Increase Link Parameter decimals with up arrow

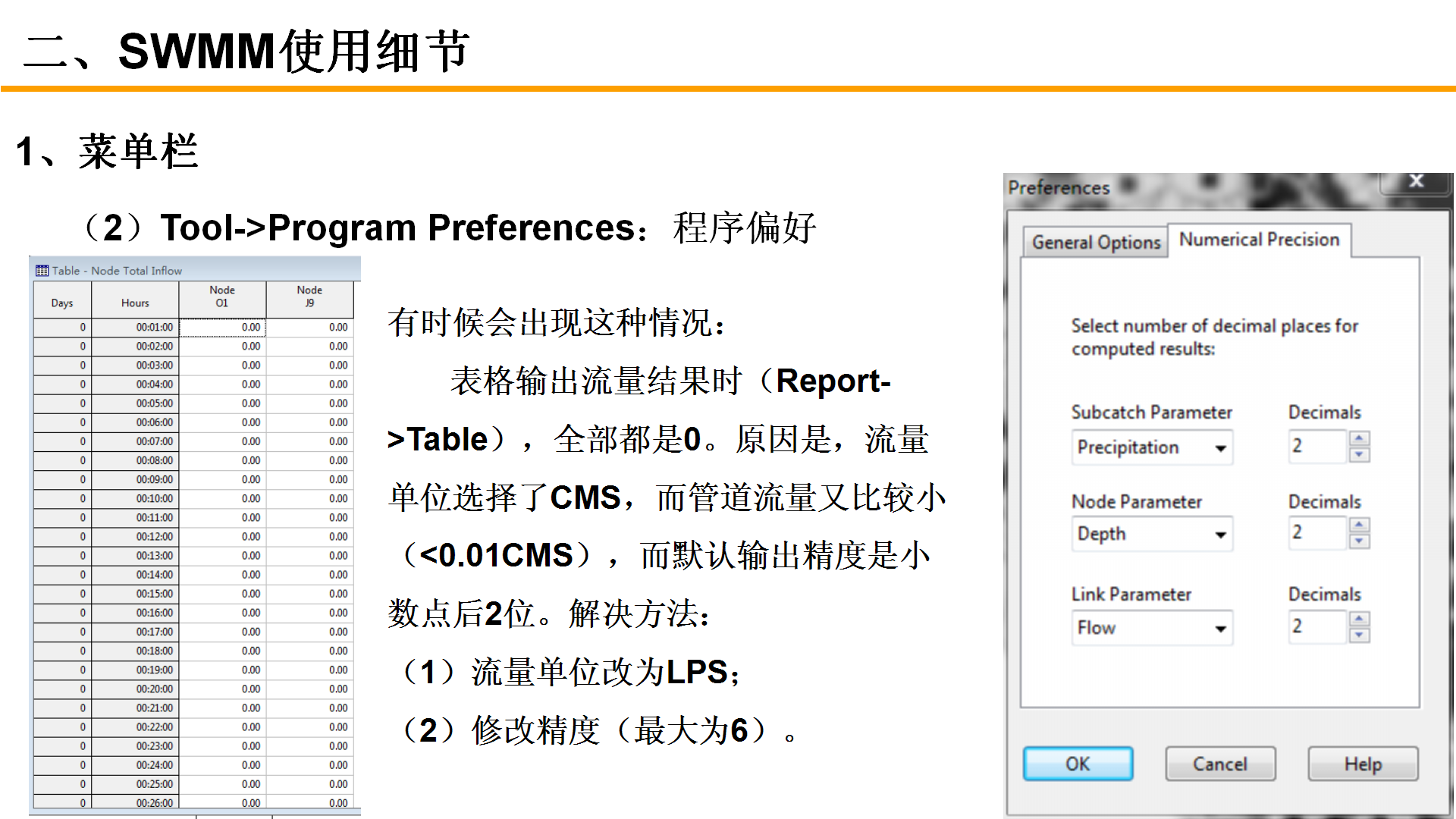[x=1359, y=619]
